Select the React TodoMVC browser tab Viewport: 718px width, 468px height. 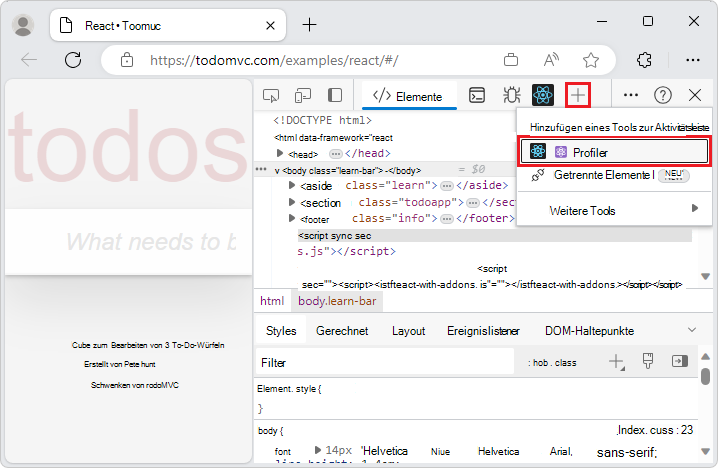[168, 25]
